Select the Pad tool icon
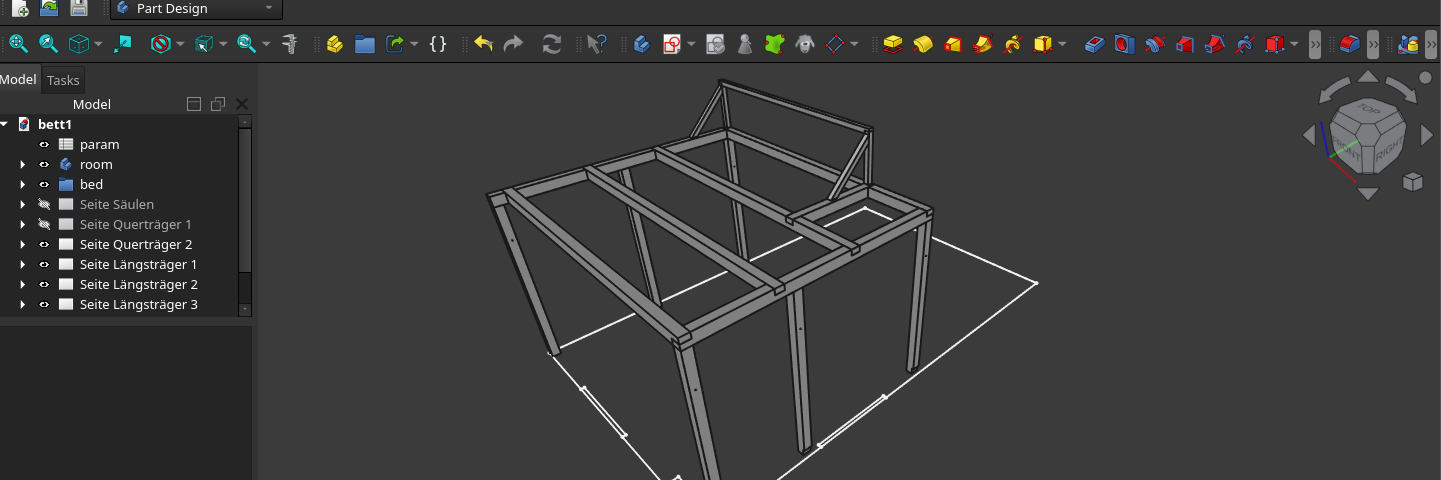Screen dimensions: 1441x480 click(x=892, y=44)
